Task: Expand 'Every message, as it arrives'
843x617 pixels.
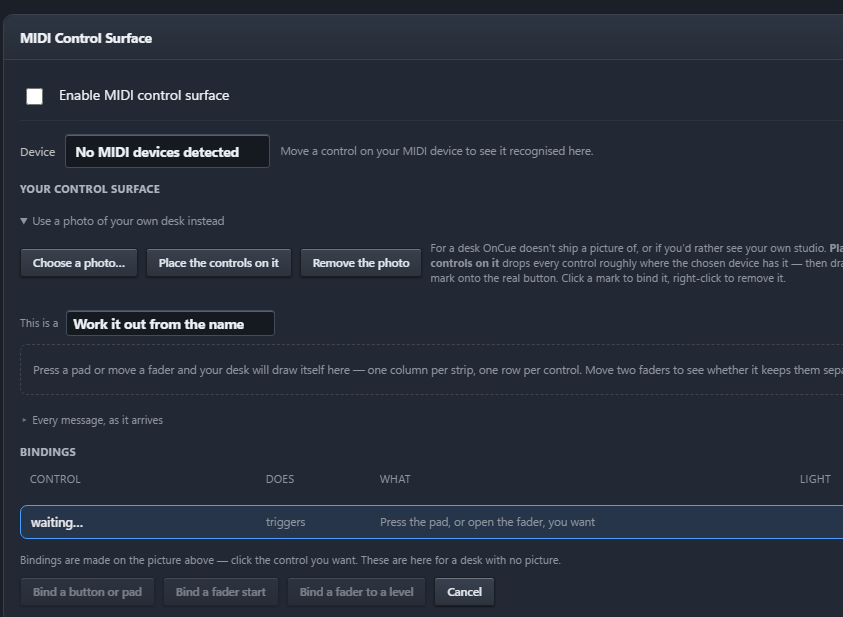Action: click(92, 420)
